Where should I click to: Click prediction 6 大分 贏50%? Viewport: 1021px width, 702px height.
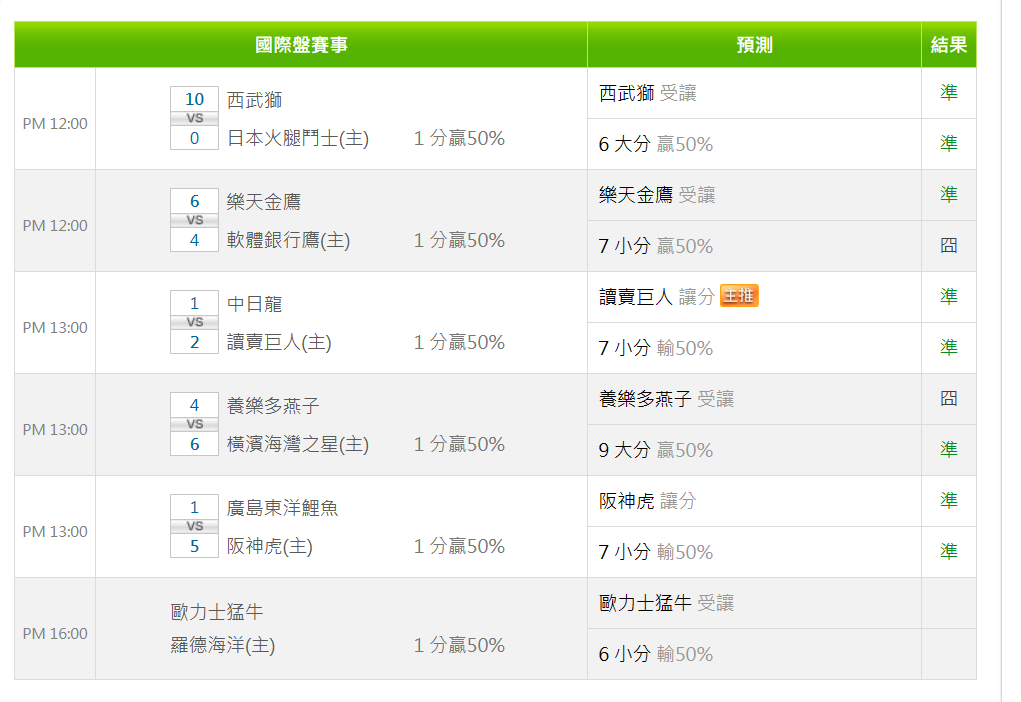(x=656, y=144)
